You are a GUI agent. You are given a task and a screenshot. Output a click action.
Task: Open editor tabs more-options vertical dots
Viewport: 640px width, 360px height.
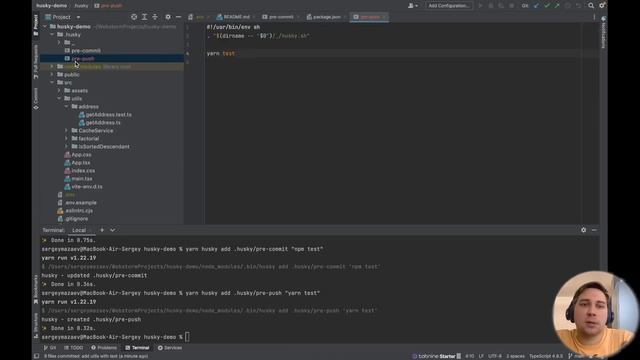(594, 17)
